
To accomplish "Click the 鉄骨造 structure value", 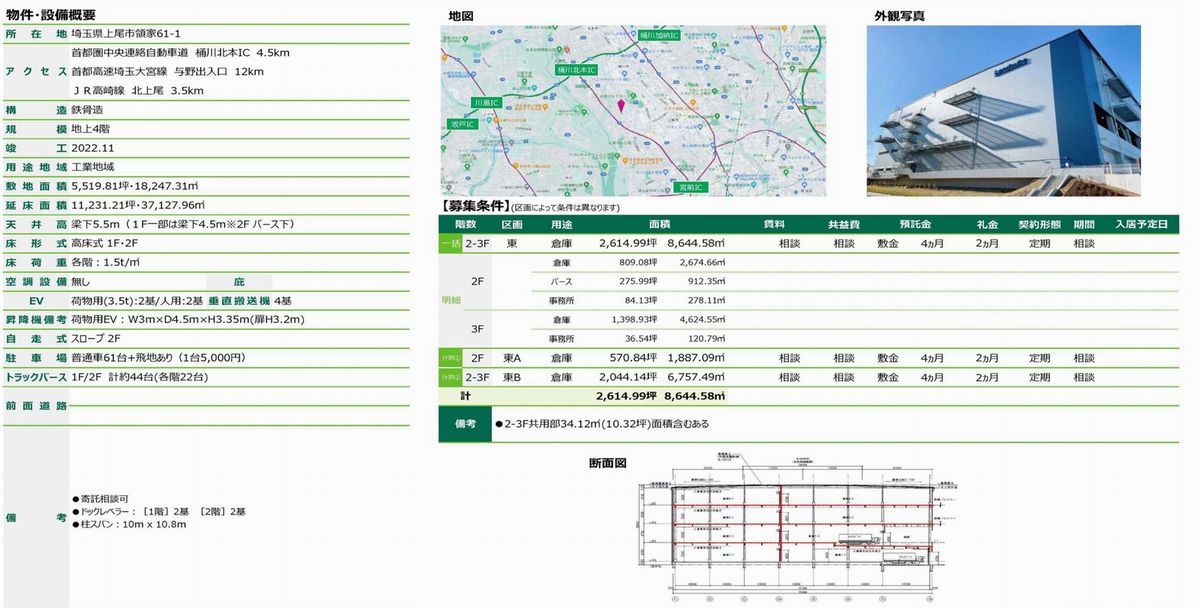I will (x=88, y=110).
